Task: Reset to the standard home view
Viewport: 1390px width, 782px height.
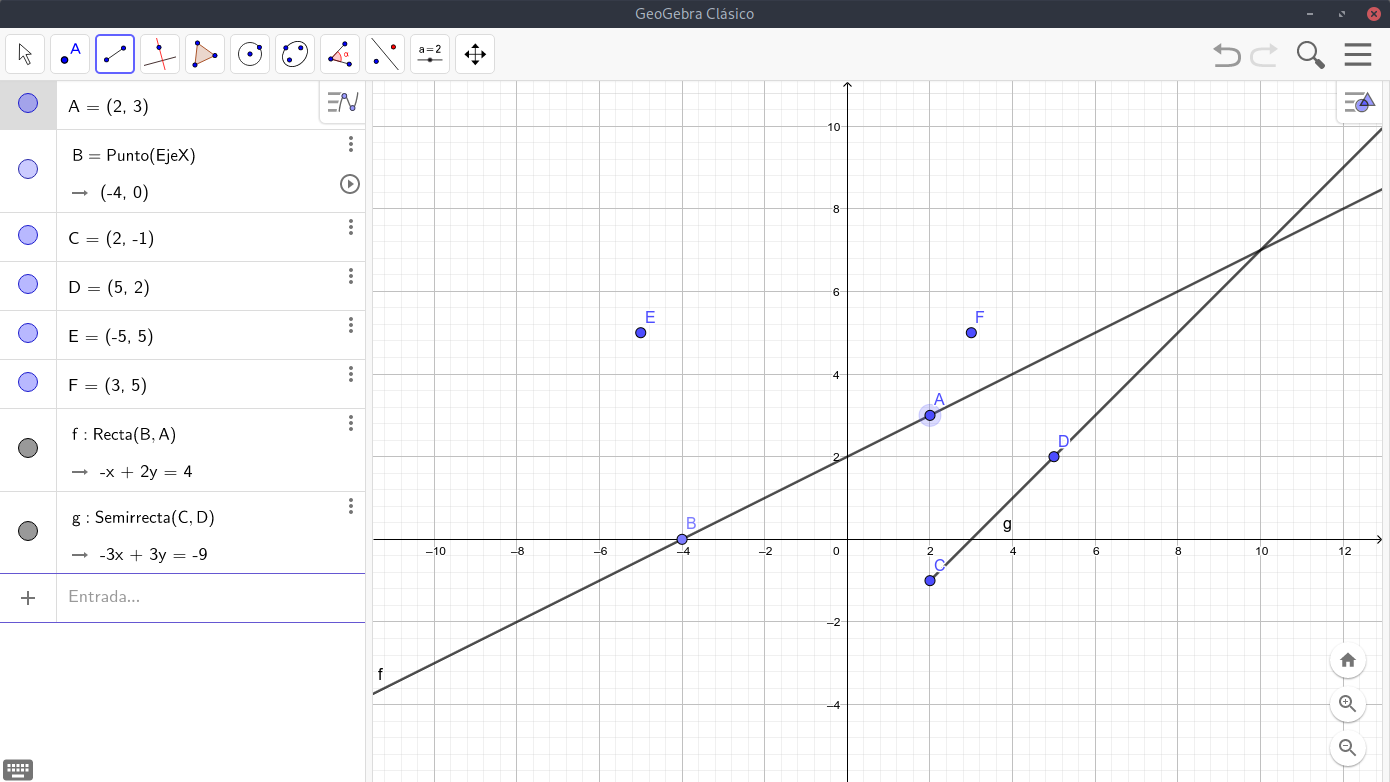Action: 1348,660
